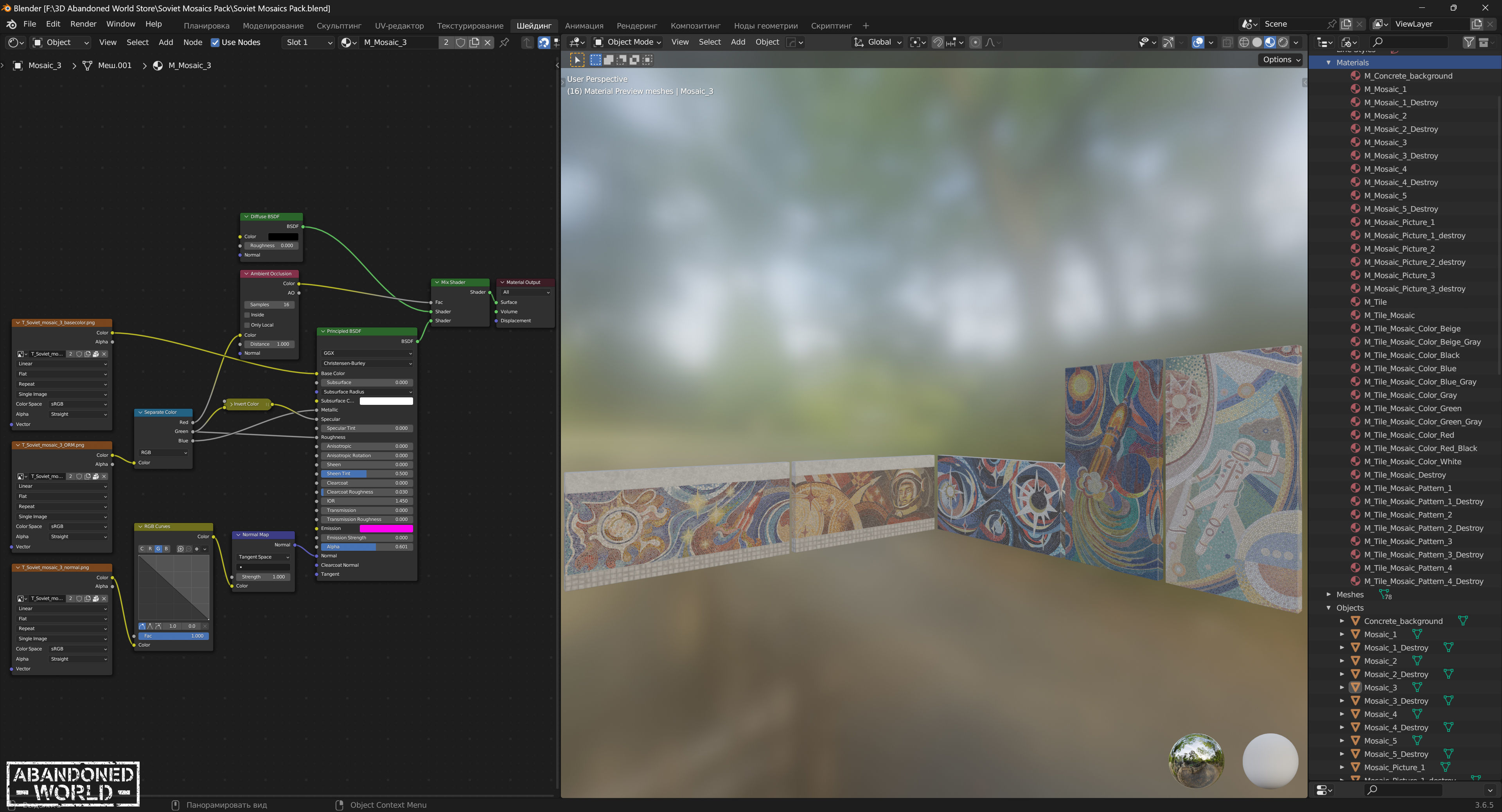Disable the Use Nodes checkbox
Screen dimensions: 1502x812
215,42
